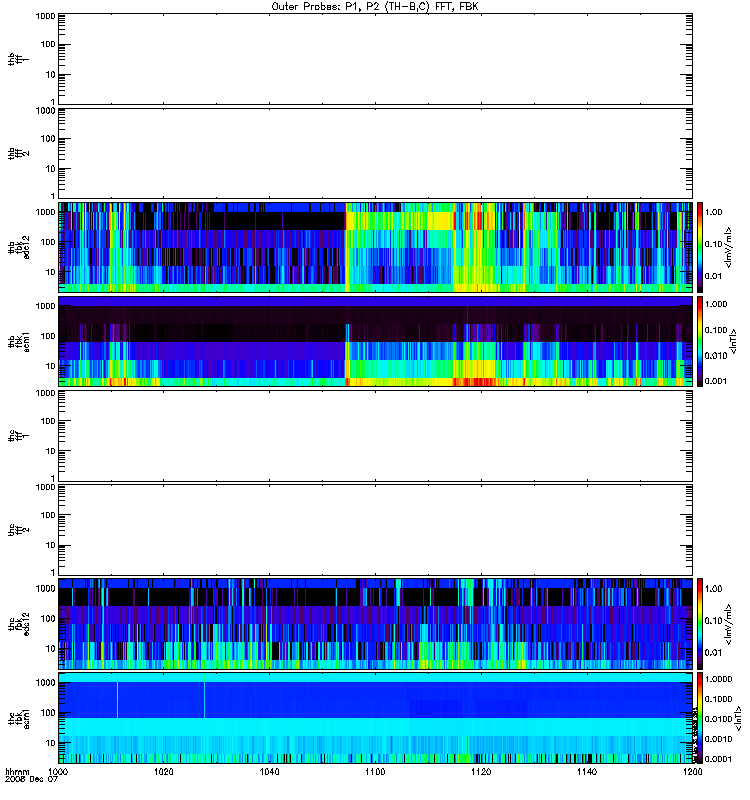Click the '1.000' value on thb scm1 color bar

pos(716,304)
